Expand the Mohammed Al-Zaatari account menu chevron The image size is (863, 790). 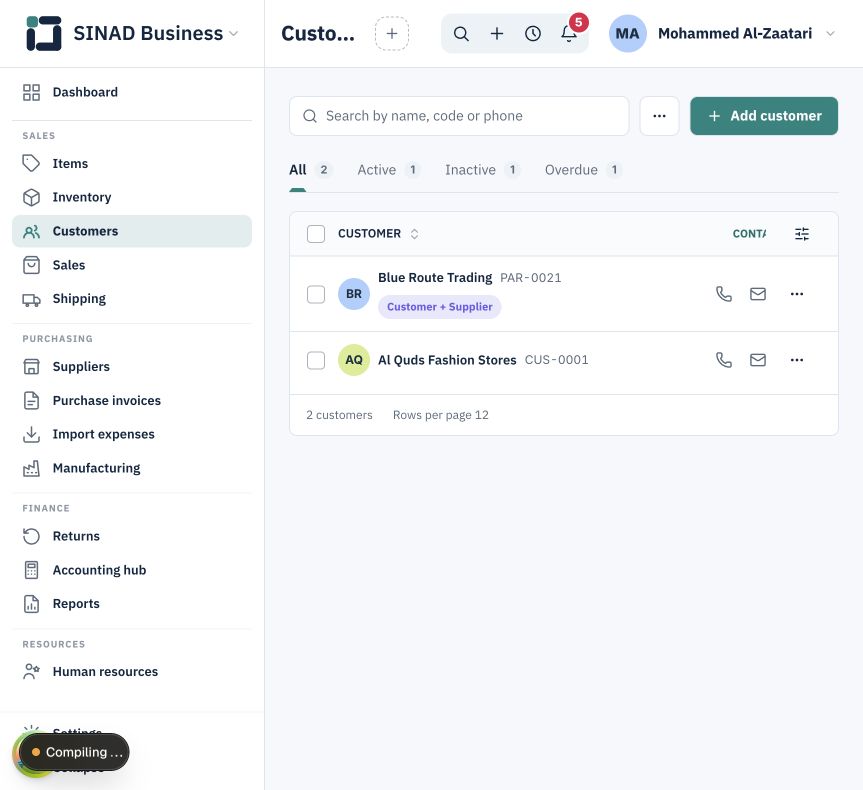coord(831,34)
